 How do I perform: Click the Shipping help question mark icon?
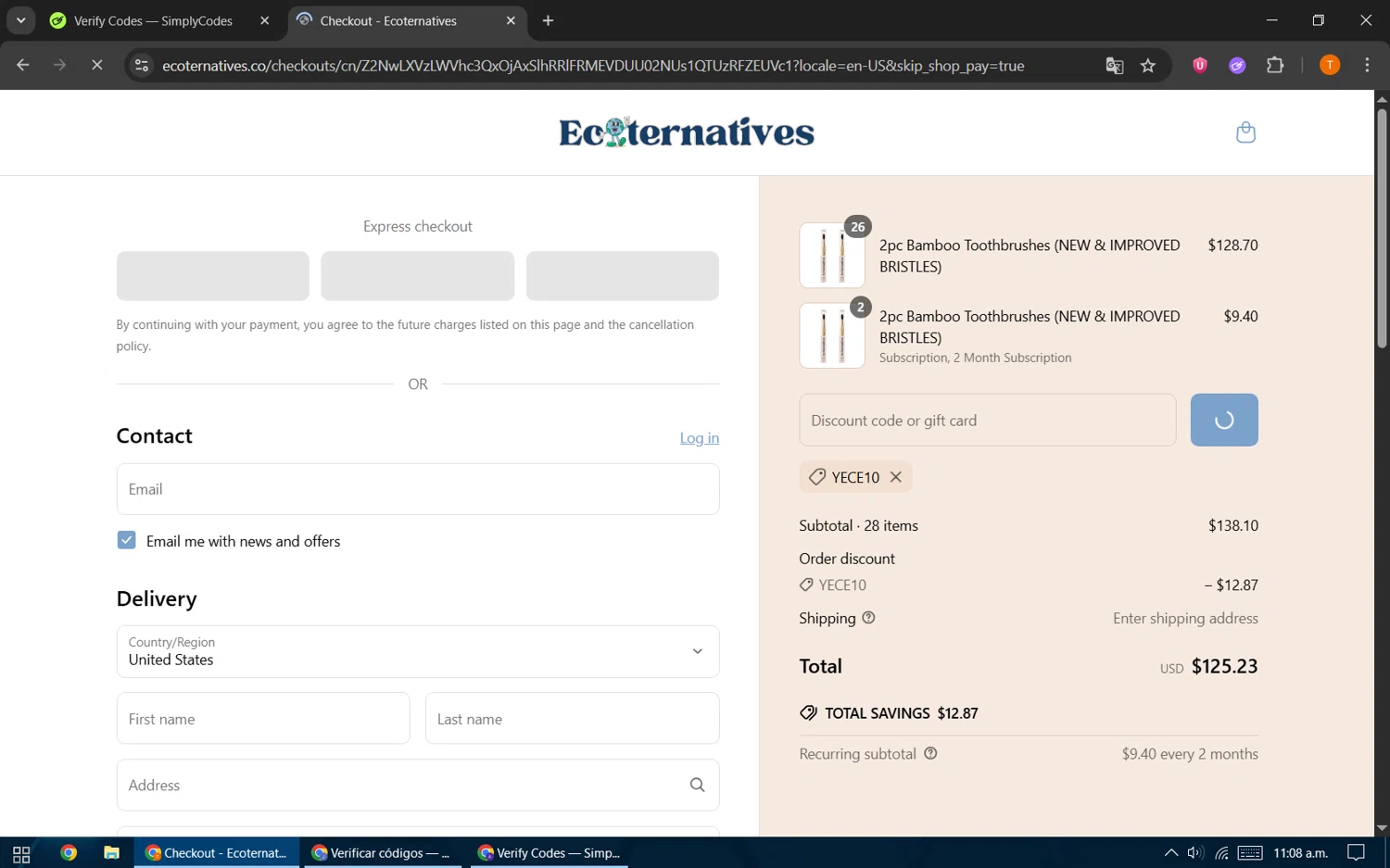point(868,618)
